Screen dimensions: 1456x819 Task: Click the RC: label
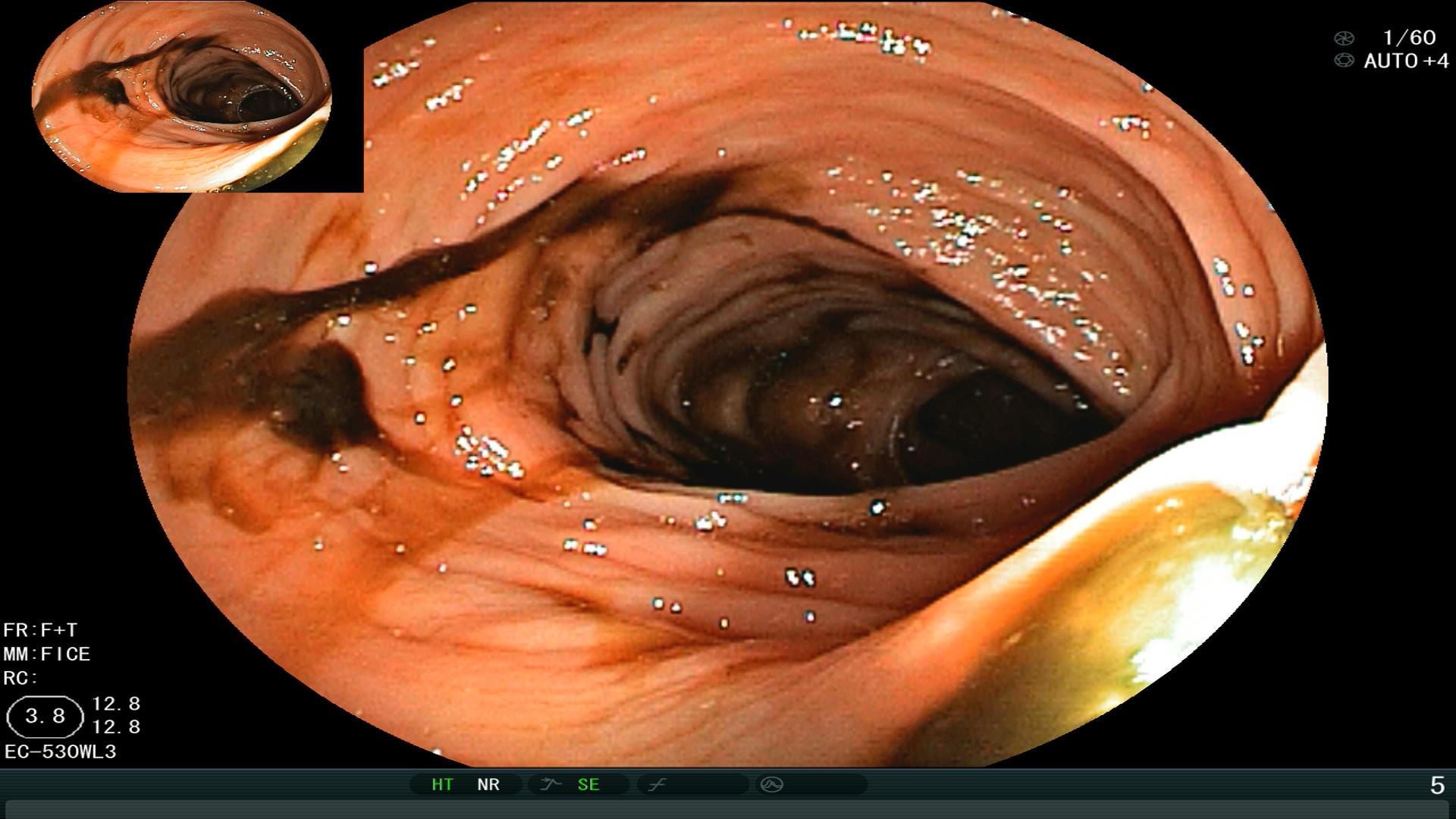click(20, 678)
